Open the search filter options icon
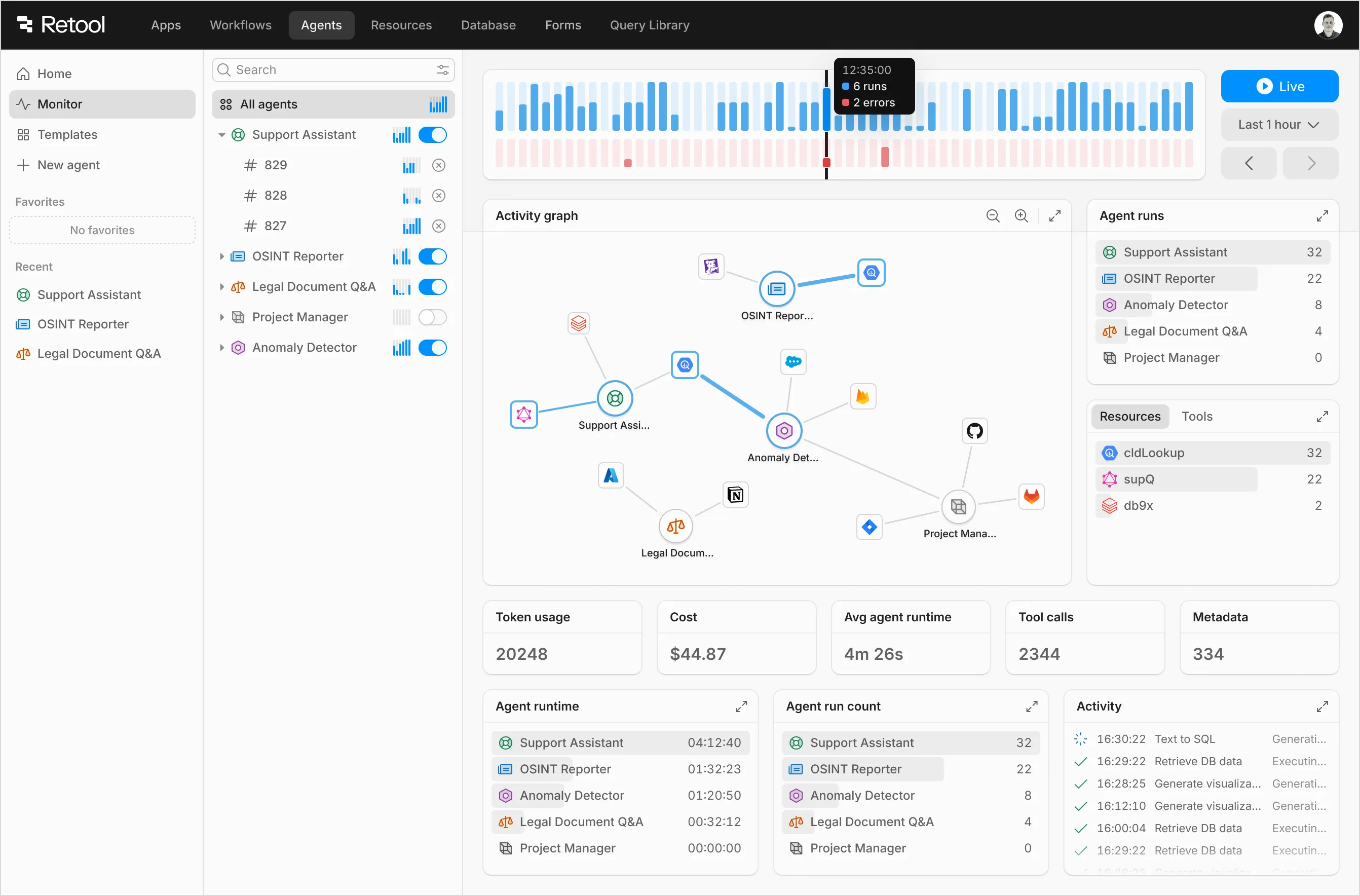The width and height of the screenshot is (1360, 896). [x=442, y=70]
